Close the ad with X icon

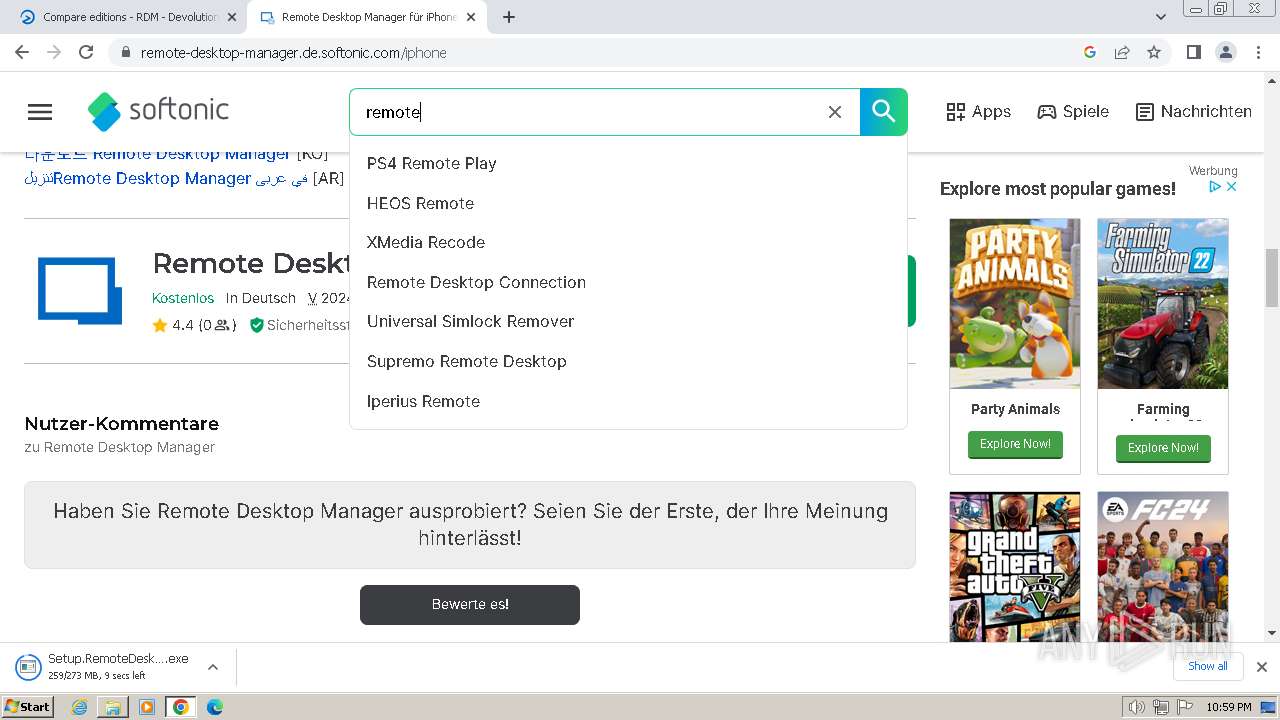[1232, 187]
